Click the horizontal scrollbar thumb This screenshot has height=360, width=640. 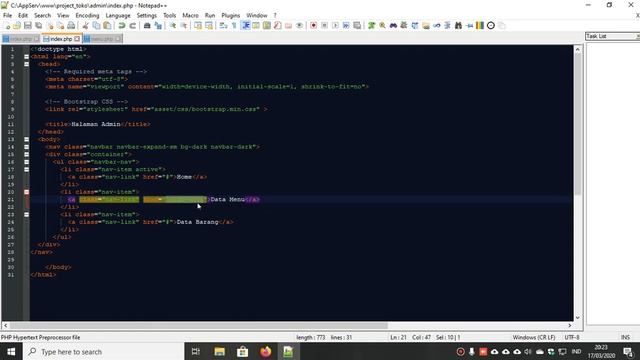(198, 326)
